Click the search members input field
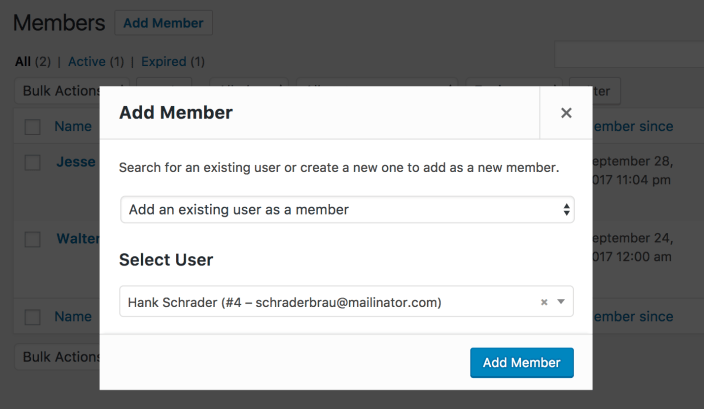The image size is (704, 409). [x=630, y=54]
